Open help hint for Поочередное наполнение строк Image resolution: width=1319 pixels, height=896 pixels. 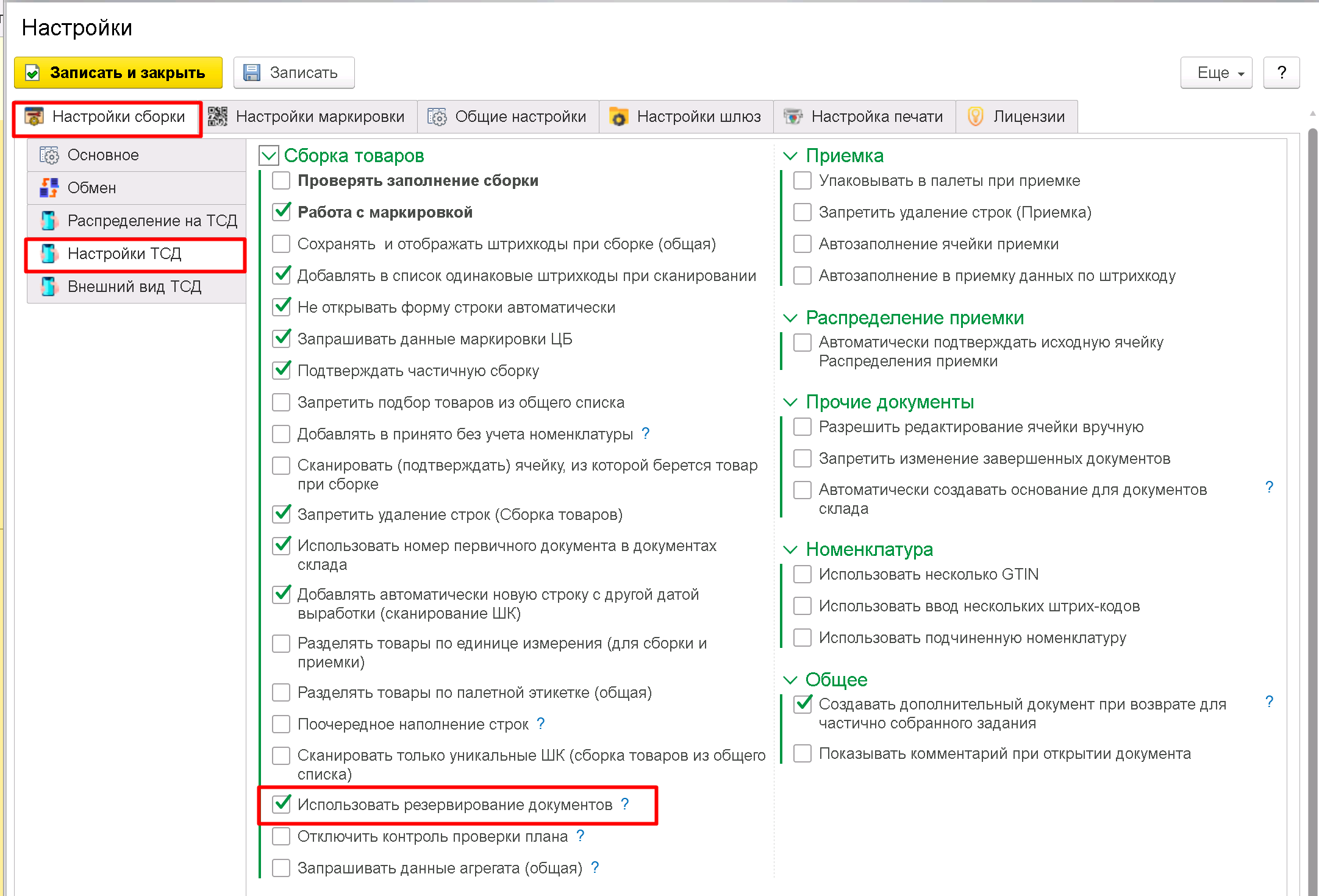pos(541,724)
